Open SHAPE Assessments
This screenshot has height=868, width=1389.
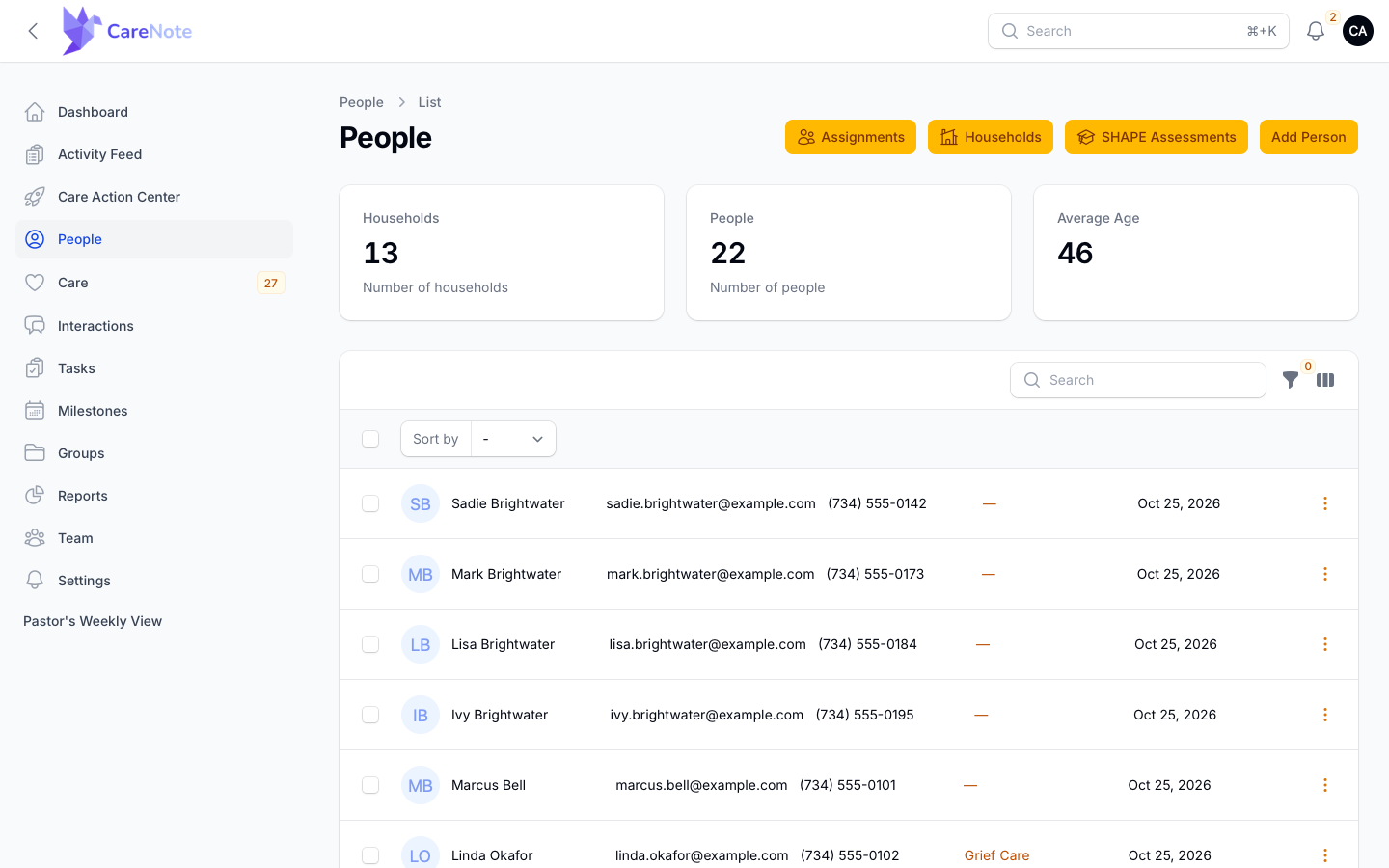click(x=1157, y=137)
